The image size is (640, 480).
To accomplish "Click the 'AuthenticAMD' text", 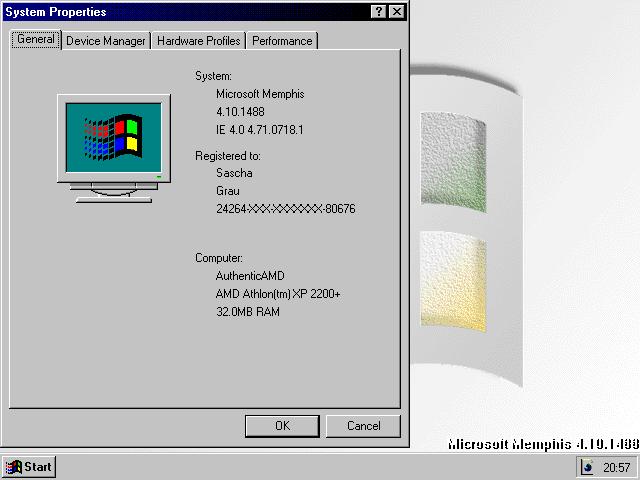I will [x=250, y=276].
